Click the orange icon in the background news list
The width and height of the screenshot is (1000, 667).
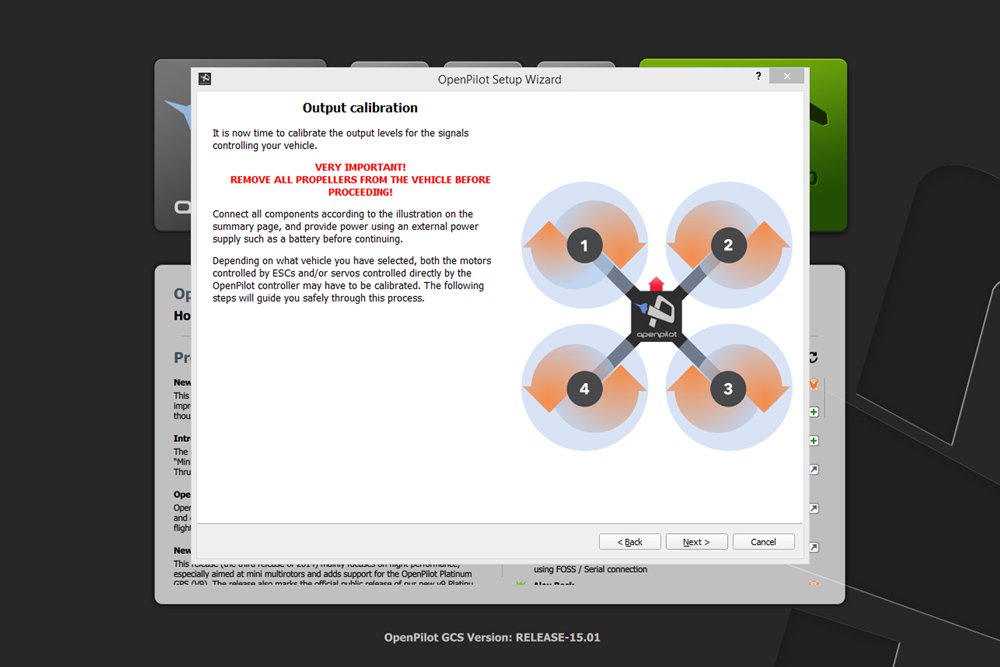coord(814,383)
